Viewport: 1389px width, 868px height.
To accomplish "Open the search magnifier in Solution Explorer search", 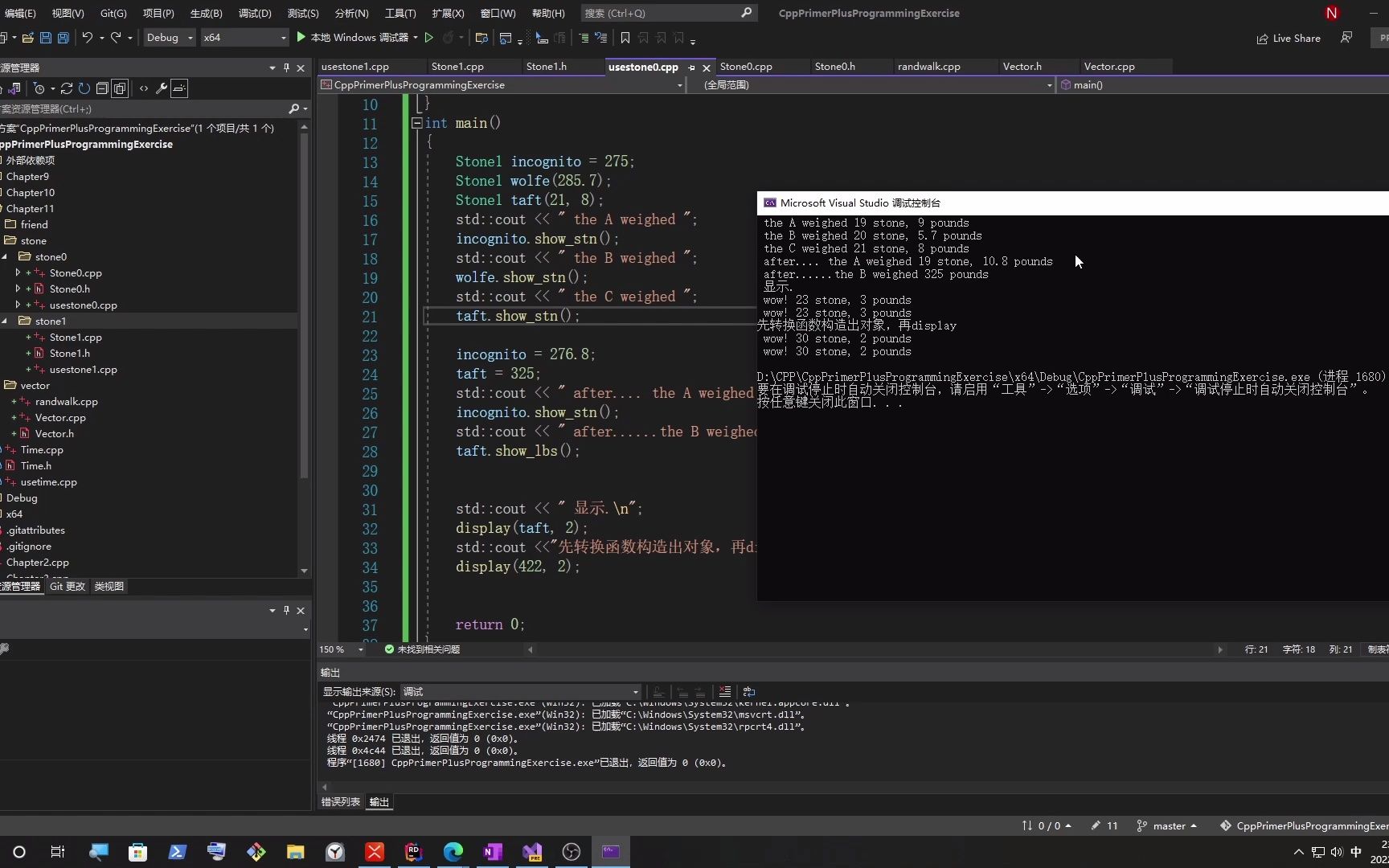I will point(294,108).
